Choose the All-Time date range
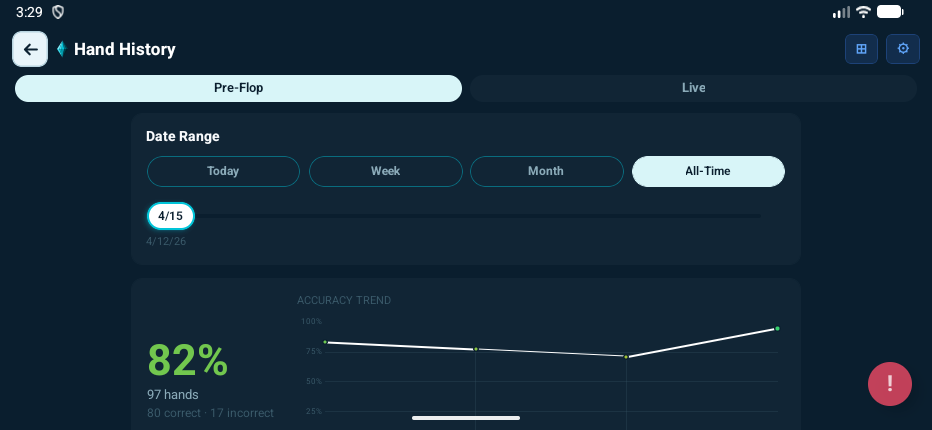 (708, 171)
